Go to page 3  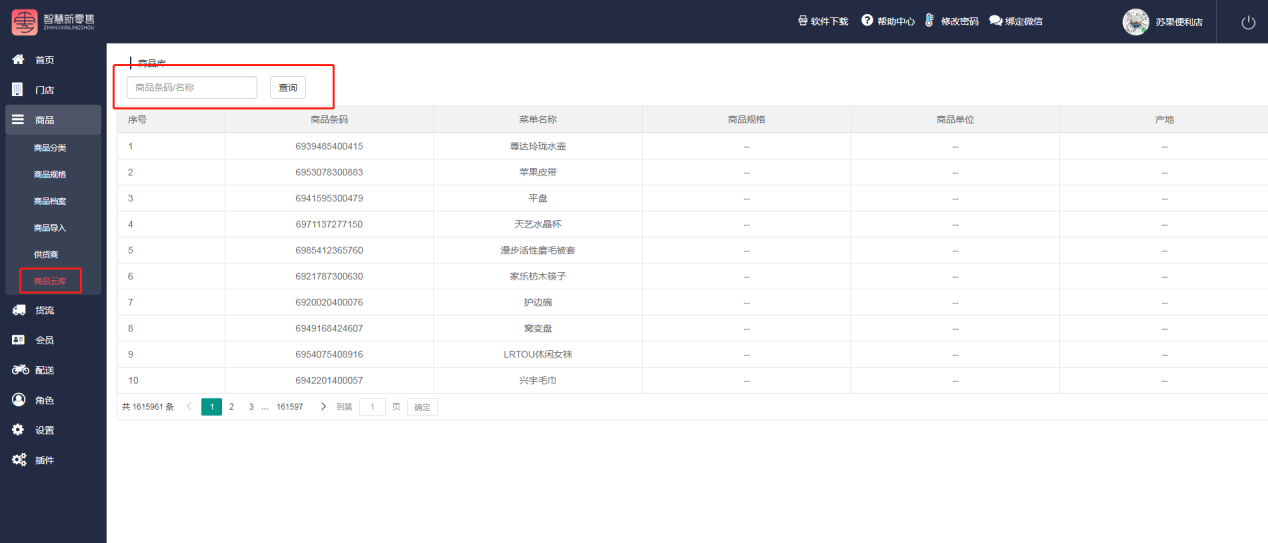[x=251, y=407]
